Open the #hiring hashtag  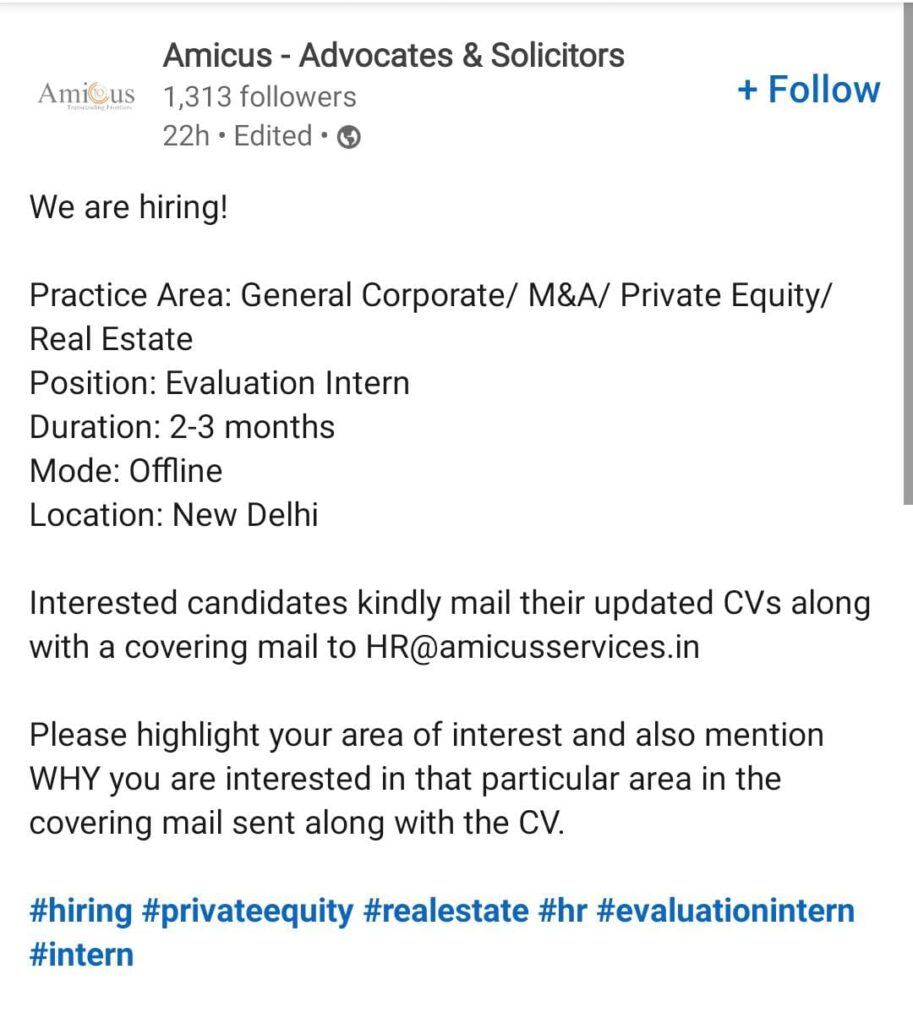coord(80,910)
